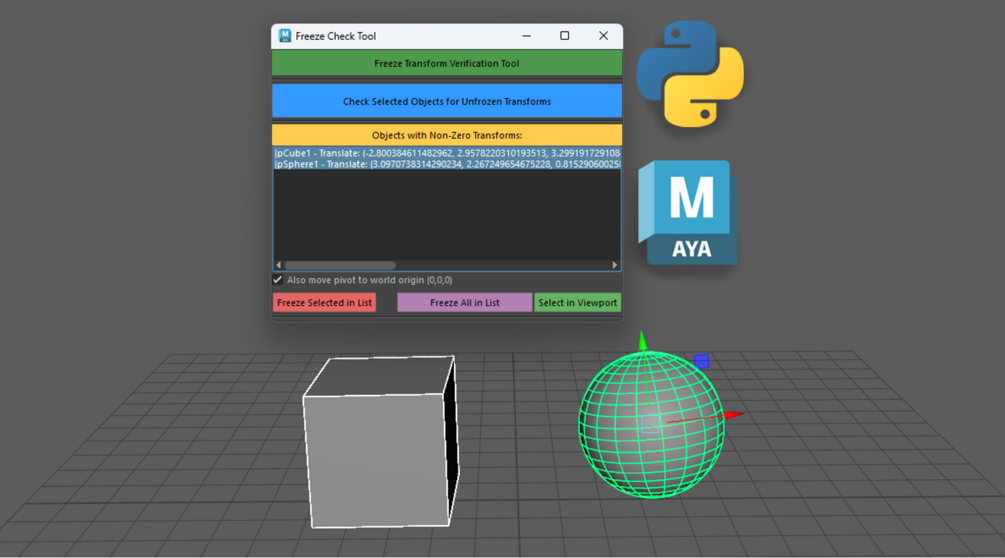The width and height of the screenshot is (1005, 558).
Task: Select the green wireframe sphere in viewport
Action: [x=651, y=424]
